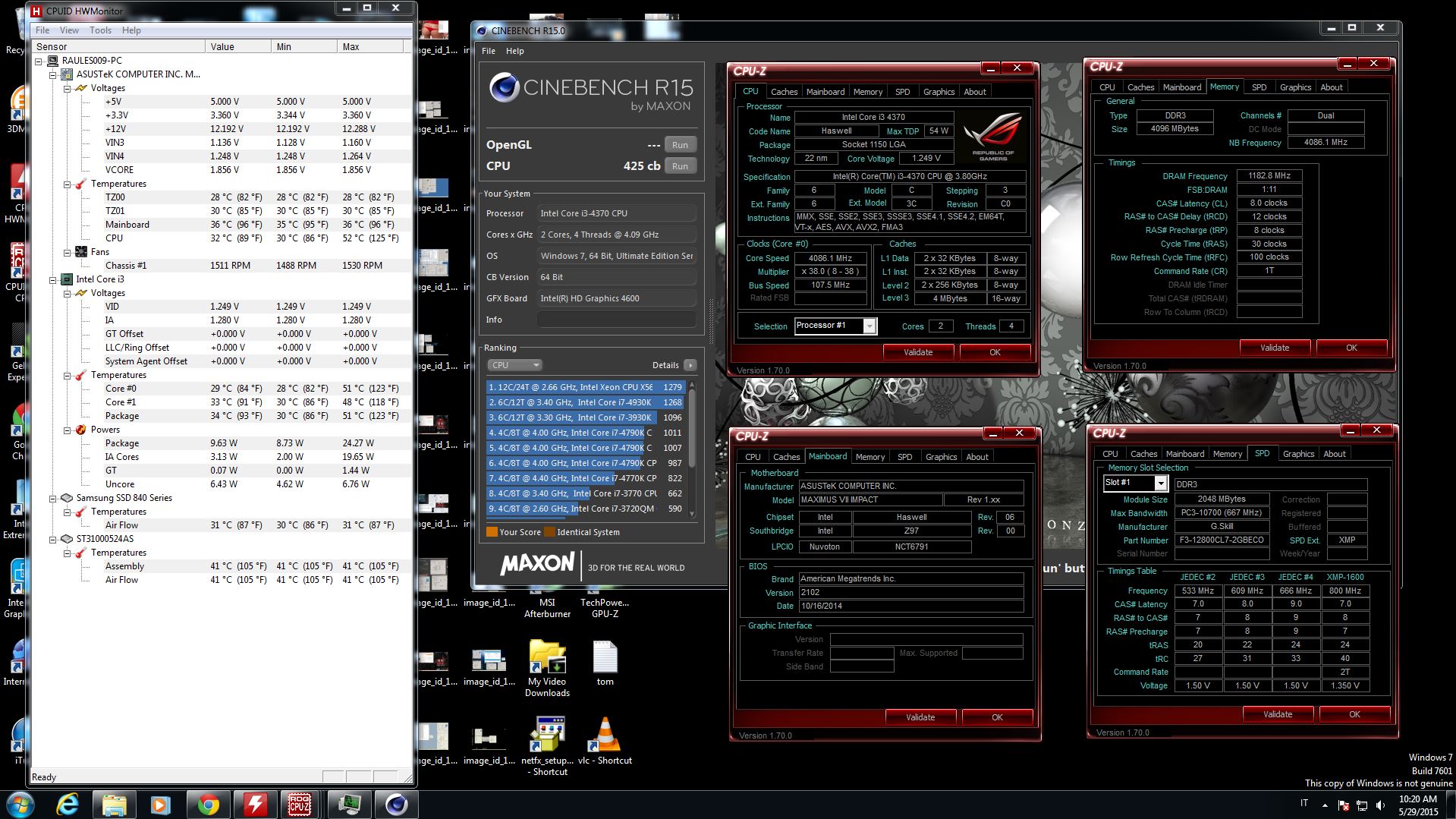The height and width of the screenshot is (819, 1456).
Task: Click the network icon in system tray
Action: click(x=1362, y=805)
